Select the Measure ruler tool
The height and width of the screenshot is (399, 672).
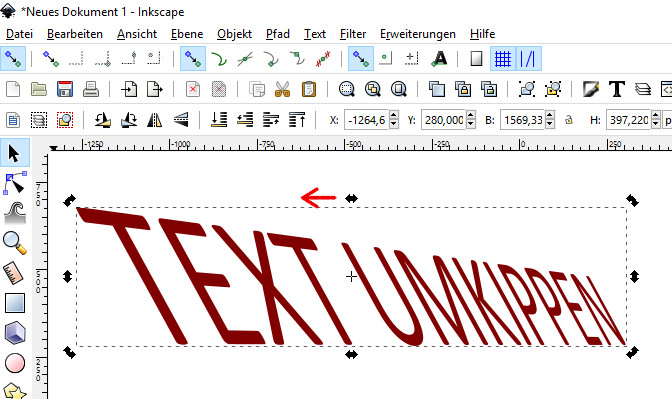click(x=15, y=273)
